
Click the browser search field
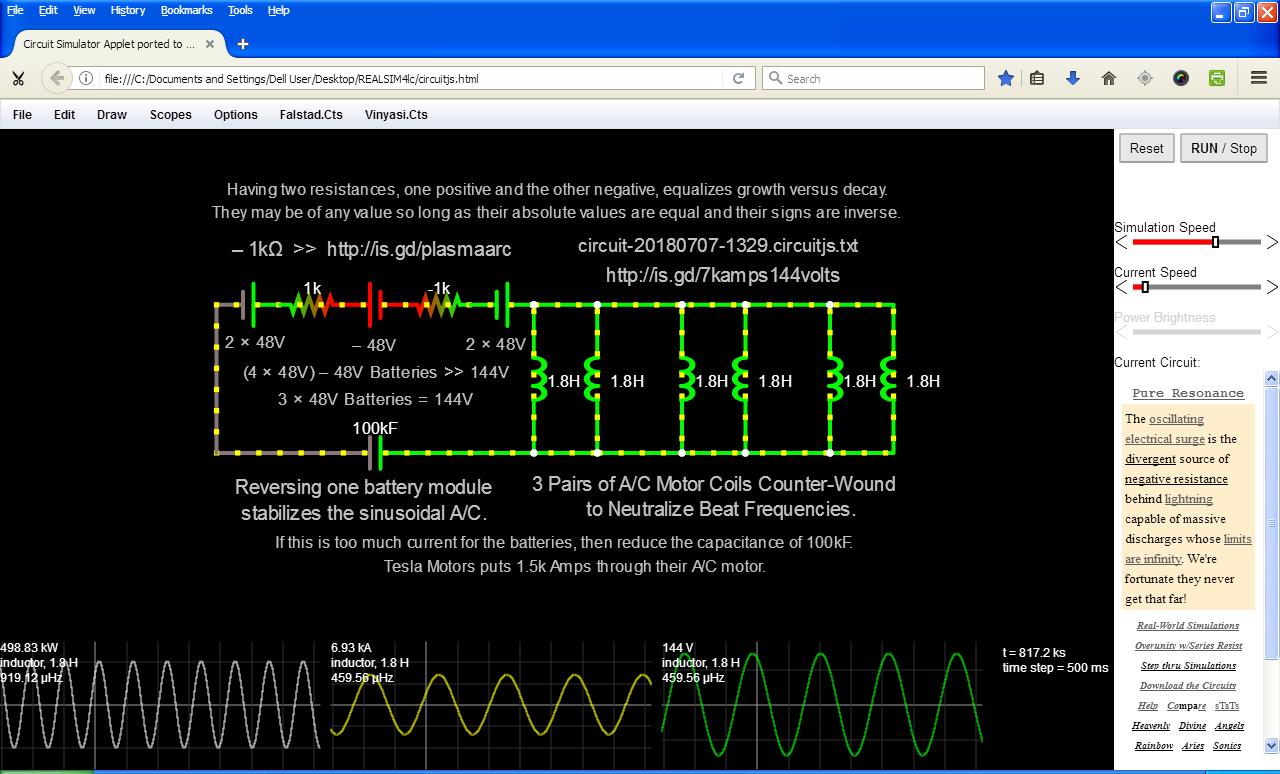click(x=873, y=78)
